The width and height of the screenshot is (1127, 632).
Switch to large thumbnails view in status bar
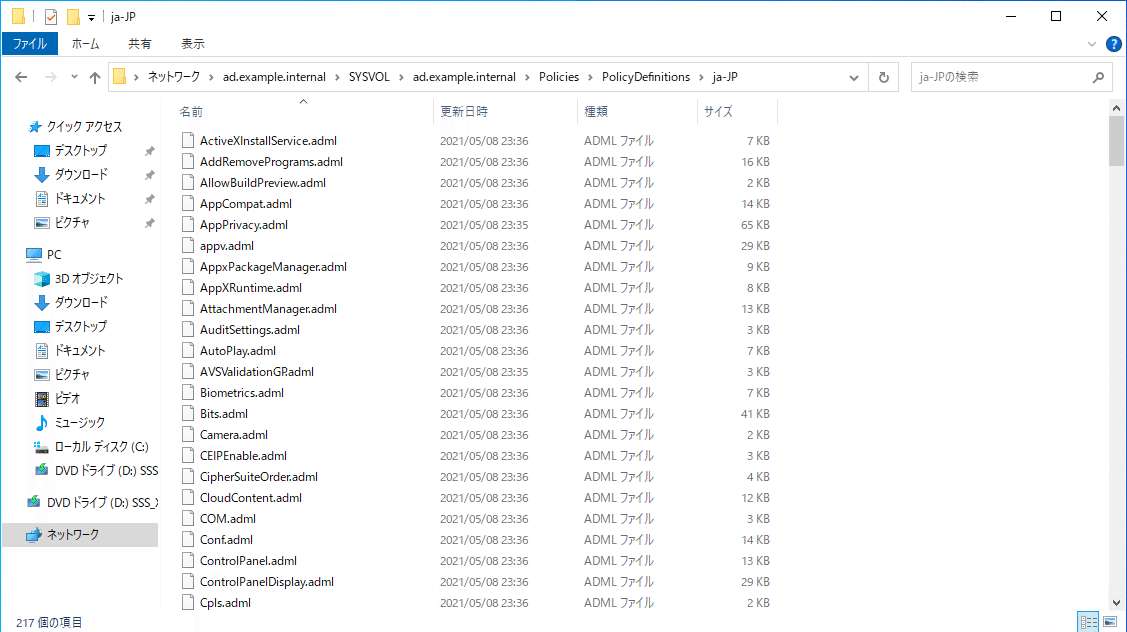(1108, 621)
